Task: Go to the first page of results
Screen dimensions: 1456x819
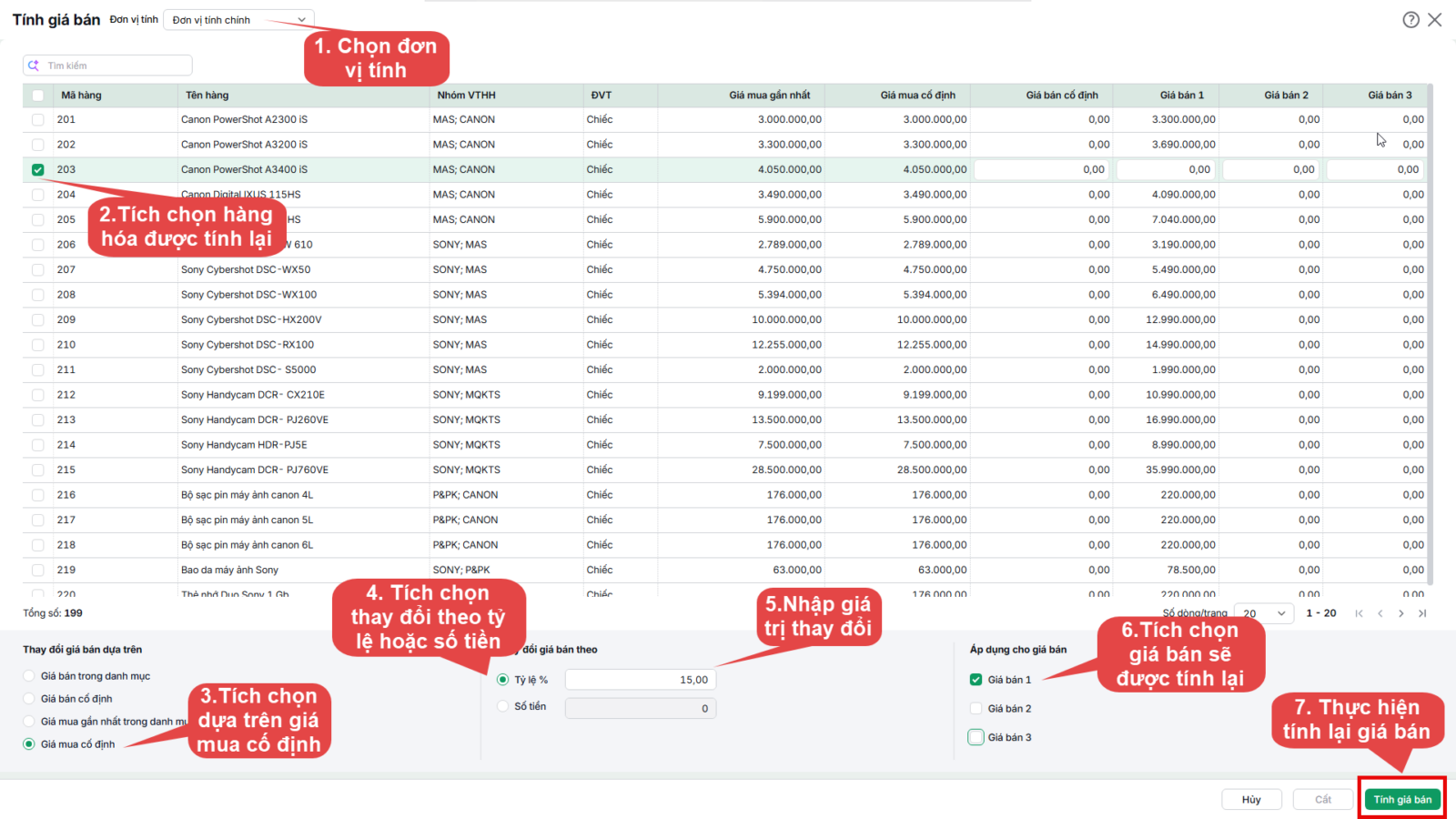Action: coord(1359,613)
